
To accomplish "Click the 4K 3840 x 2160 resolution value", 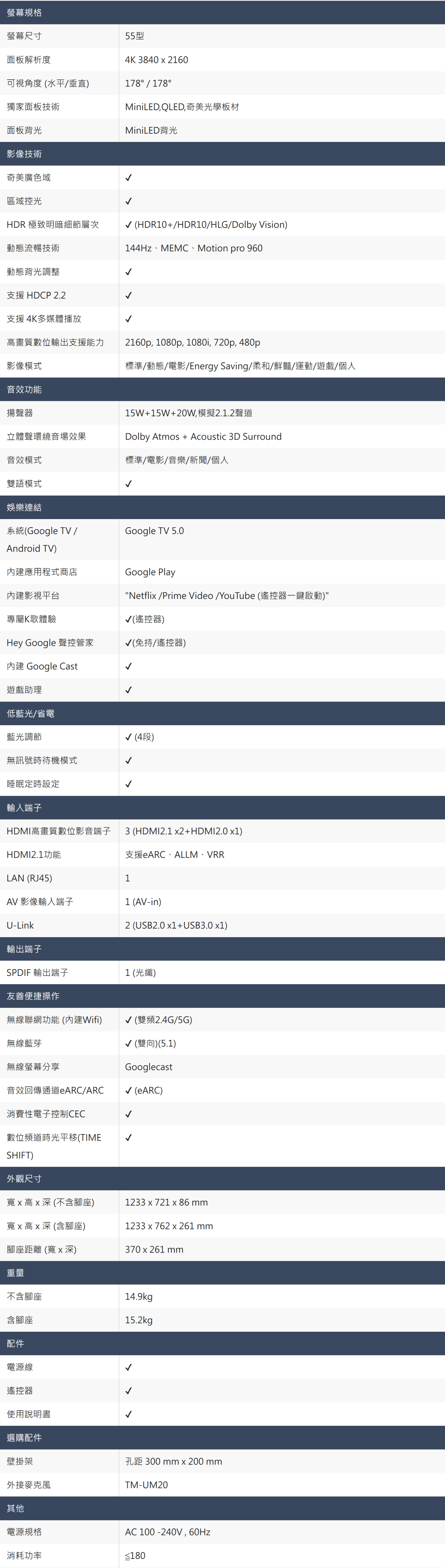I will [x=156, y=60].
